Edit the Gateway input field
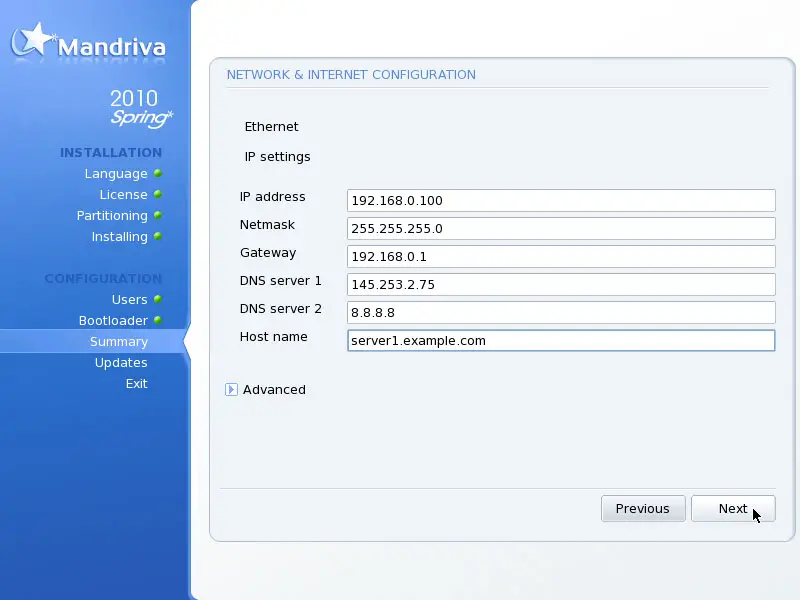Screen dimensions: 800x600 [561, 257]
